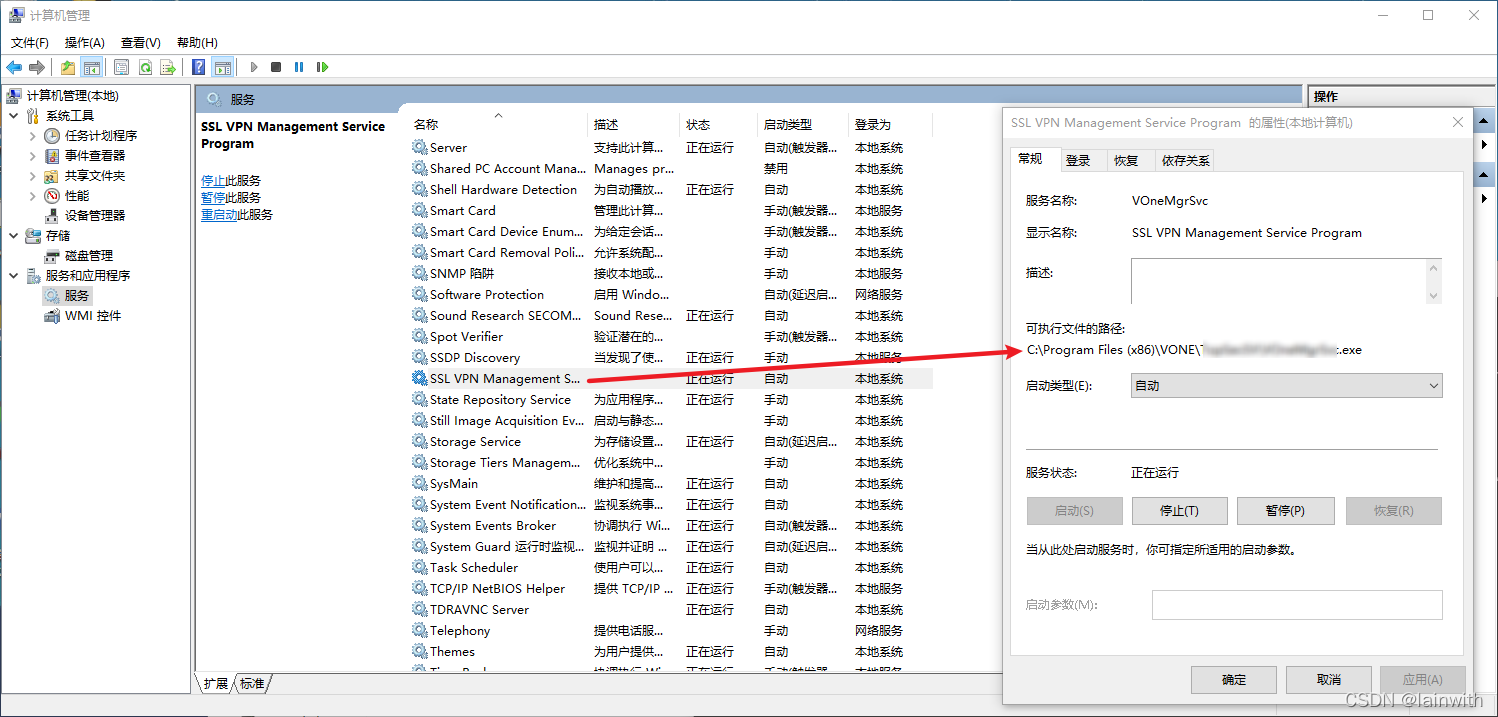Click the gear icon of Themes service

click(x=419, y=651)
